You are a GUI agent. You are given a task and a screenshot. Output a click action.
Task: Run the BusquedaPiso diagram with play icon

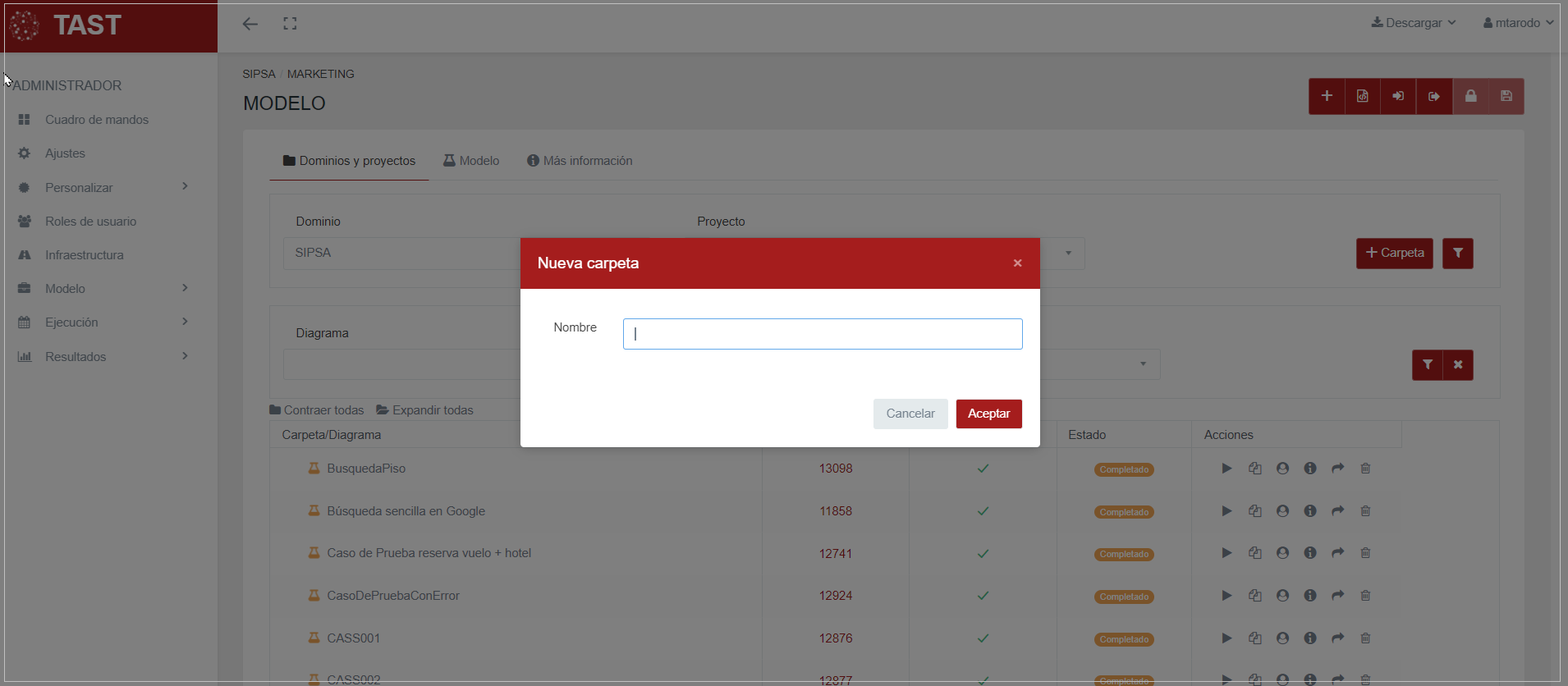pyautogui.click(x=1226, y=469)
